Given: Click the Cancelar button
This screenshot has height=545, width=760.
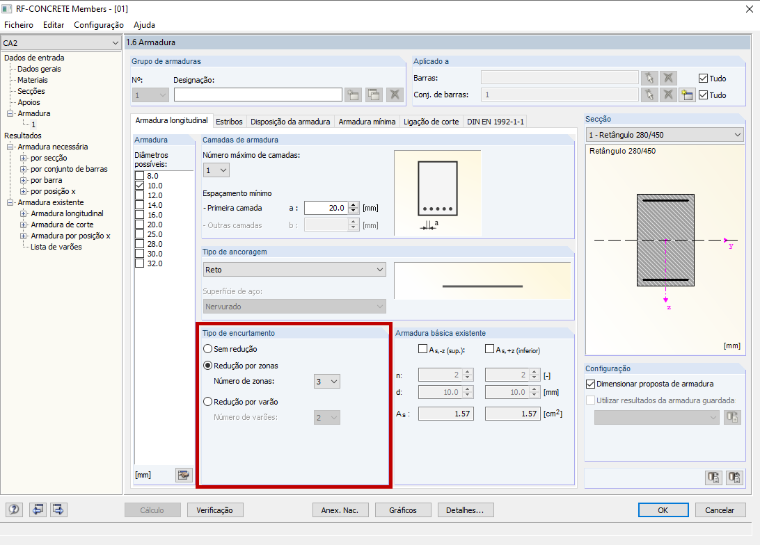Looking at the screenshot, I should click(x=720, y=510).
